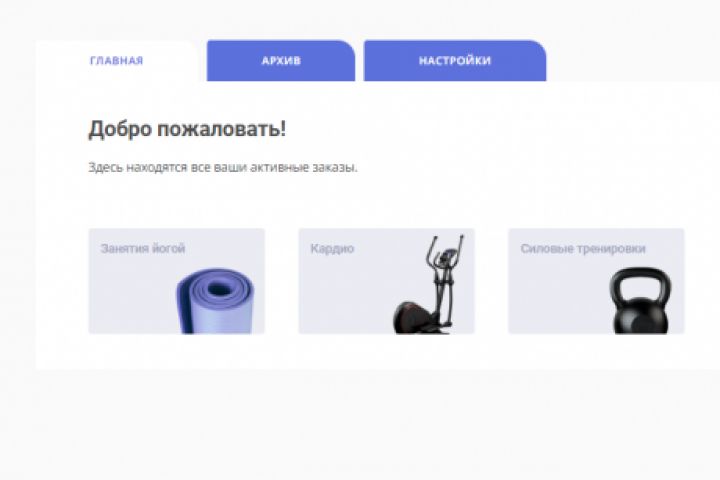Click the handlebars of the elliptical trainer

pyautogui.click(x=445, y=250)
